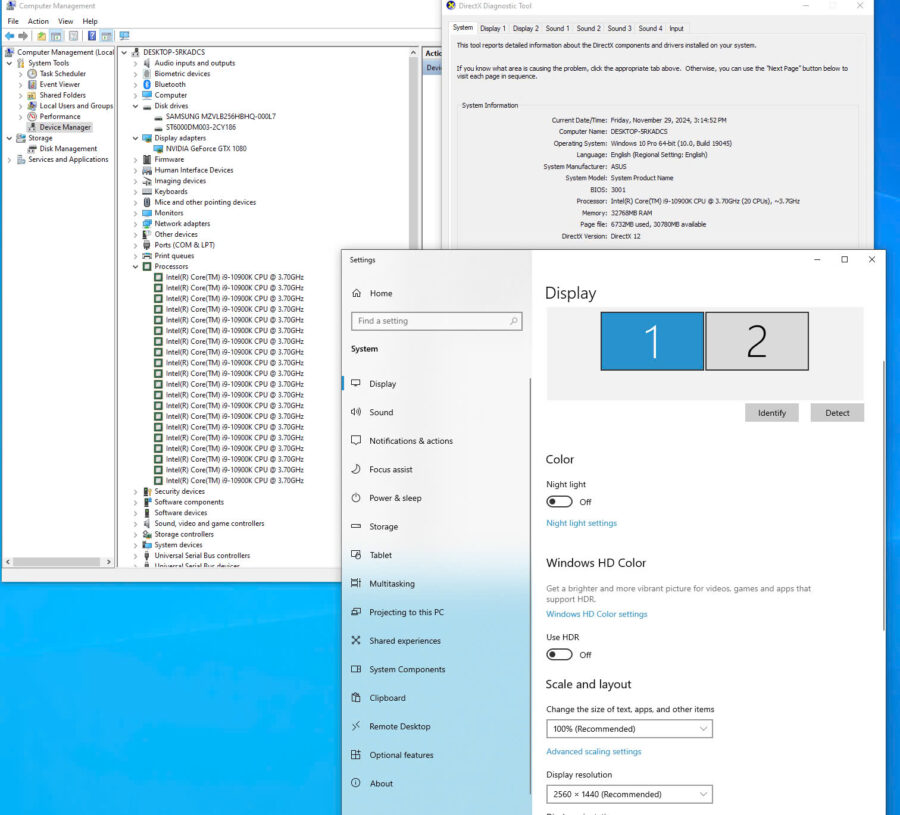Select Power & sleep icon in sidebar
Viewport: 900px width, 815px height.
[356, 498]
